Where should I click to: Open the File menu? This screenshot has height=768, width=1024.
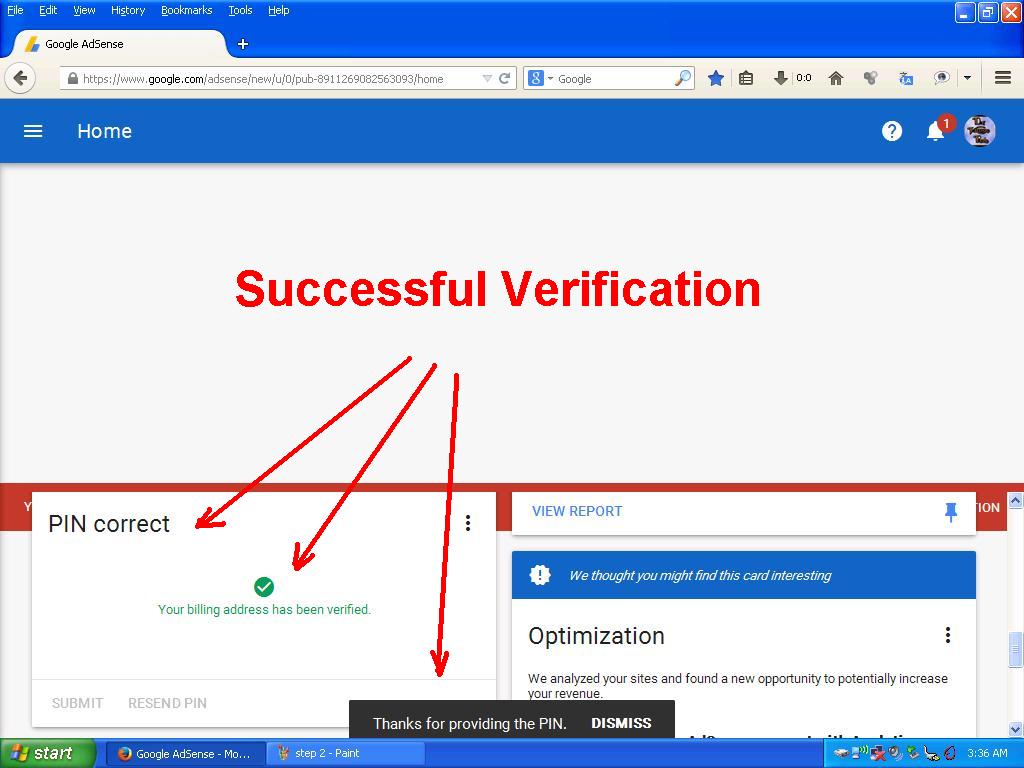(x=15, y=10)
